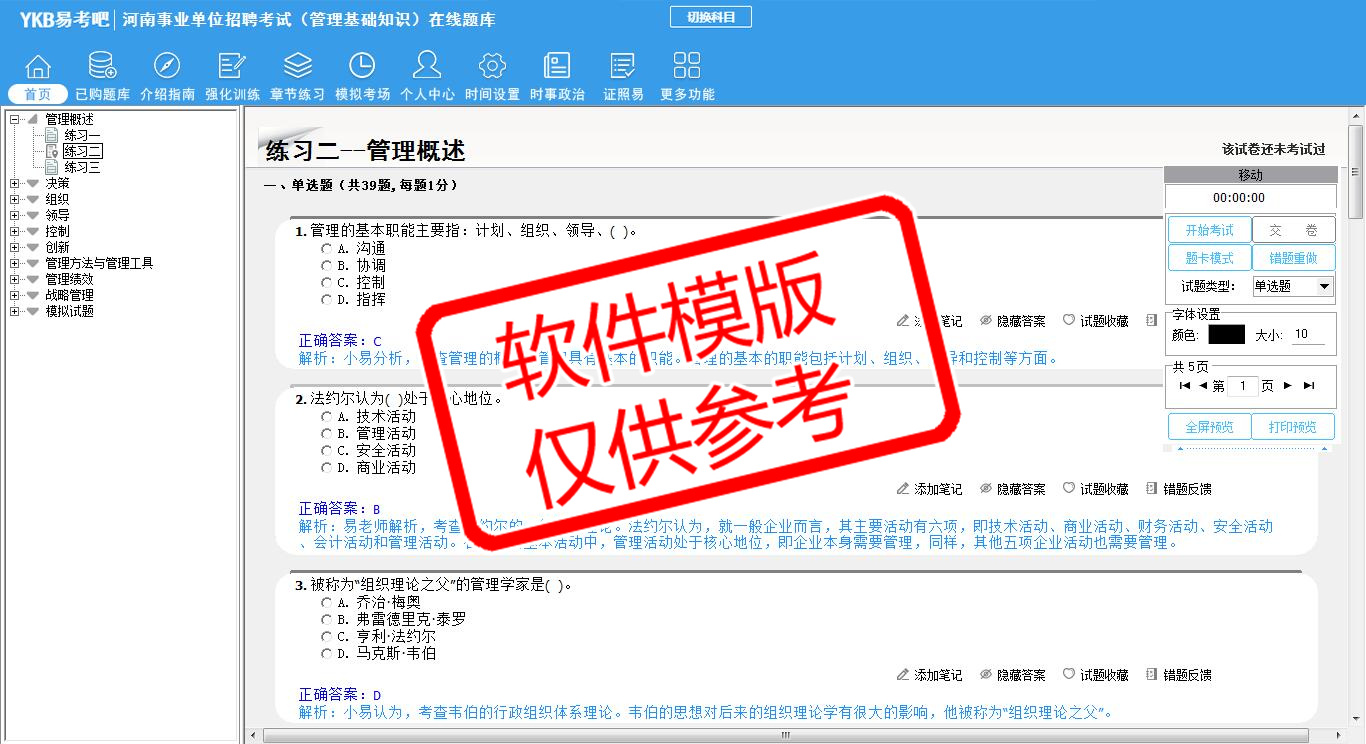Select 练习三 in the chapter tree

coord(82,168)
